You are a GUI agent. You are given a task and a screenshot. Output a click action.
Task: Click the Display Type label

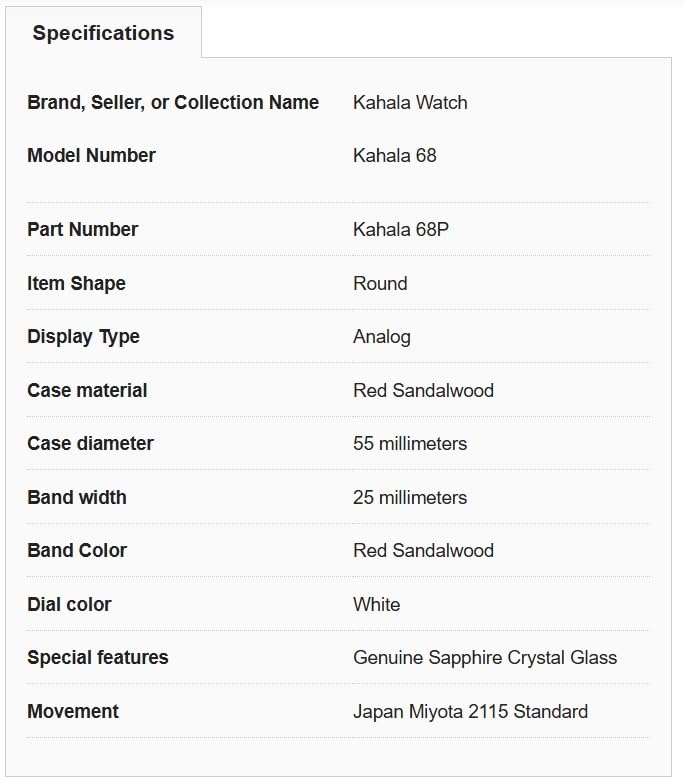point(83,336)
